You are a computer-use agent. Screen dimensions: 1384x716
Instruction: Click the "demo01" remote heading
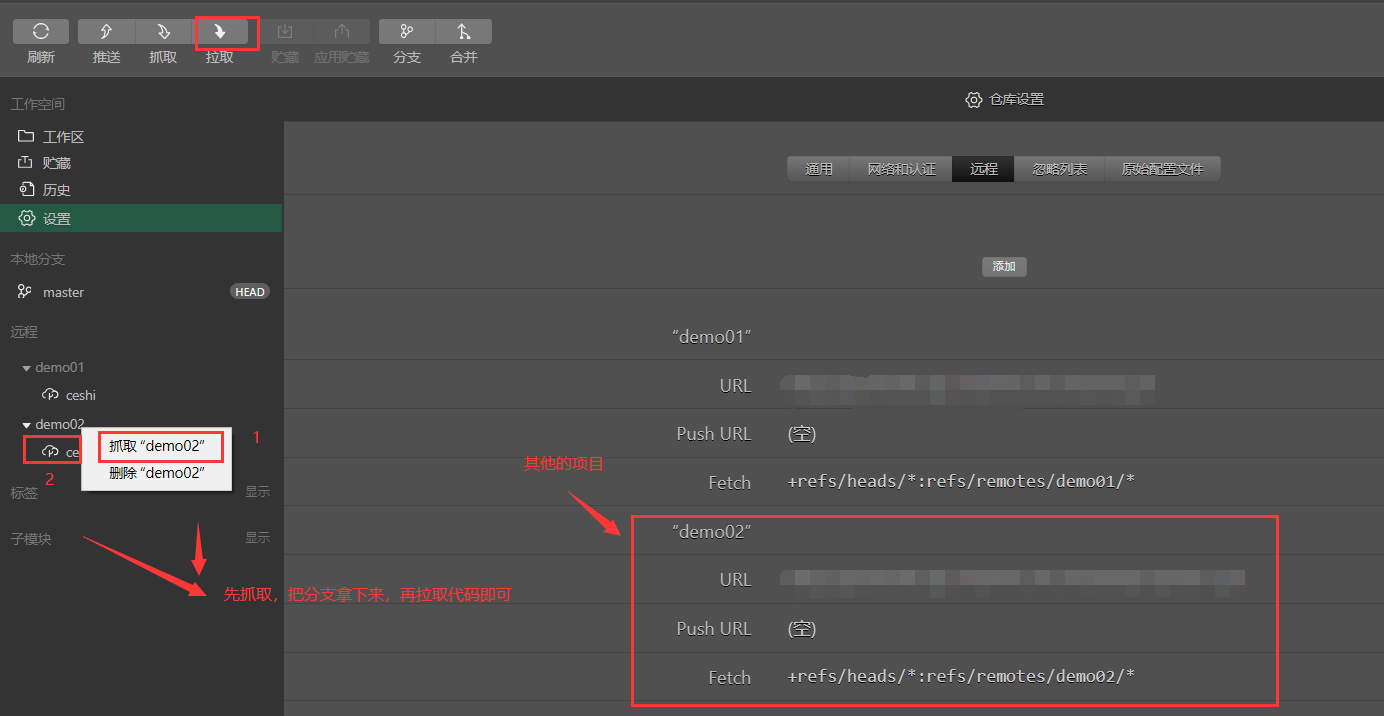coord(711,337)
